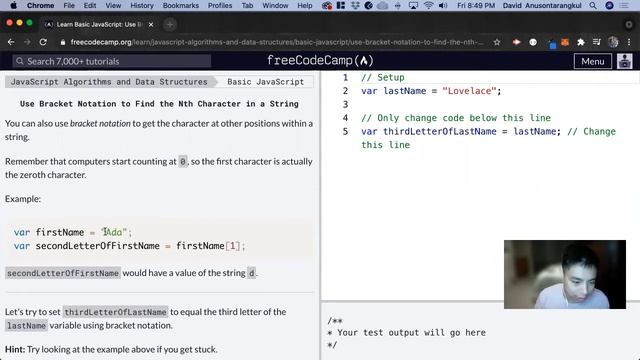Open the File menu
The image size is (640, 360).
click(x=69, y=5)
